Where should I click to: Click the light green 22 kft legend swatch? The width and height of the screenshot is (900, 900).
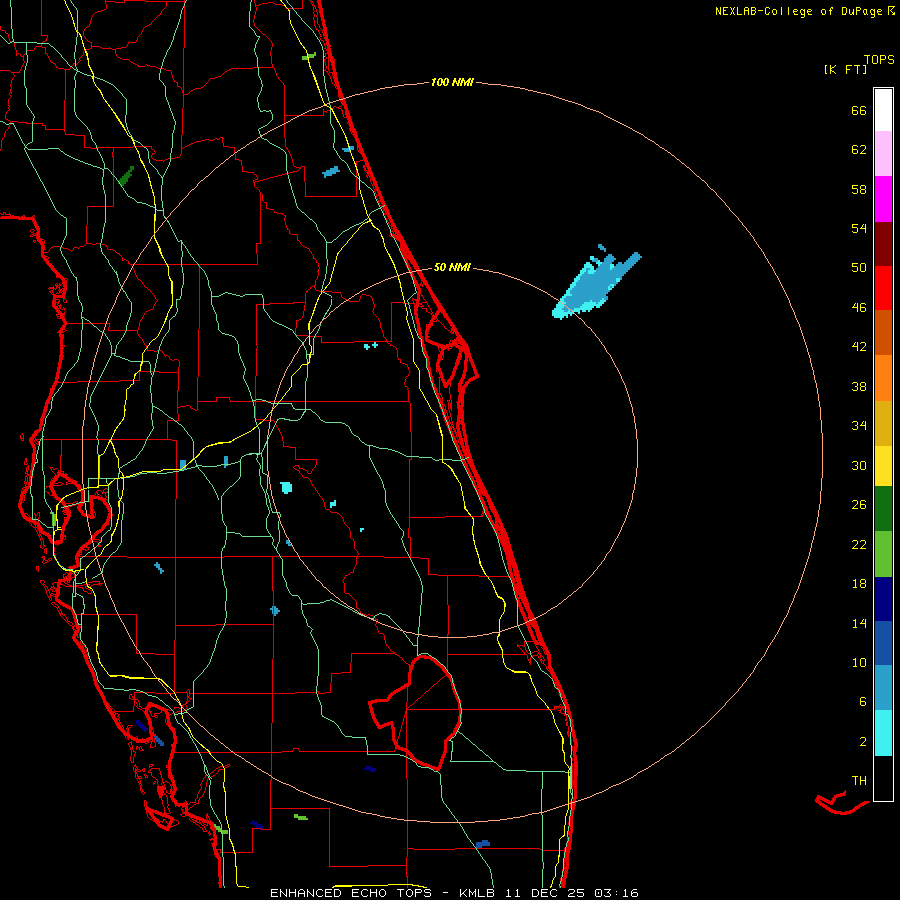tap(883, 554)
